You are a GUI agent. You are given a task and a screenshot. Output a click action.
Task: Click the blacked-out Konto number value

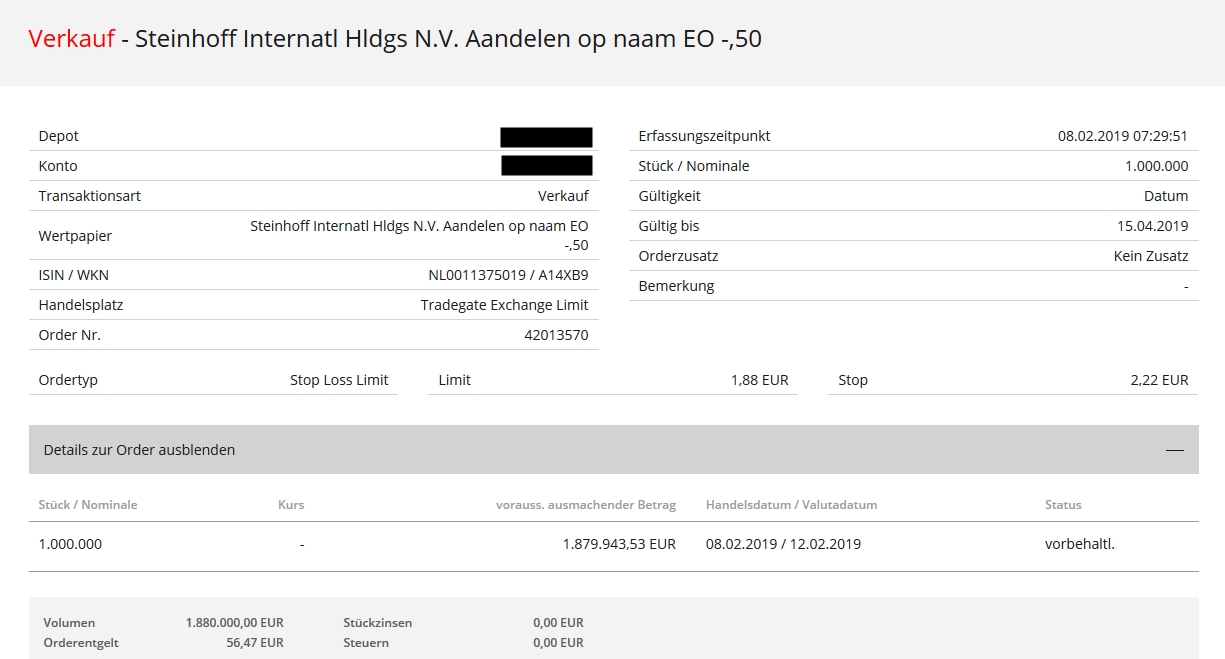[546, 166]
